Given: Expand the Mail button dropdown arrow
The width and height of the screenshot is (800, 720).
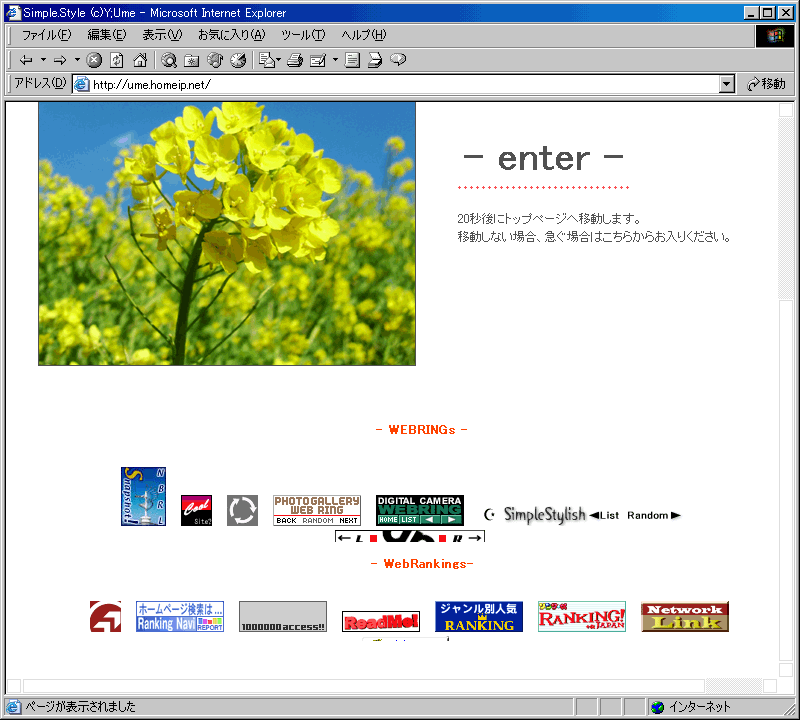Looking at the screenshot, I should pyautogui.click(x=279, y=60).
